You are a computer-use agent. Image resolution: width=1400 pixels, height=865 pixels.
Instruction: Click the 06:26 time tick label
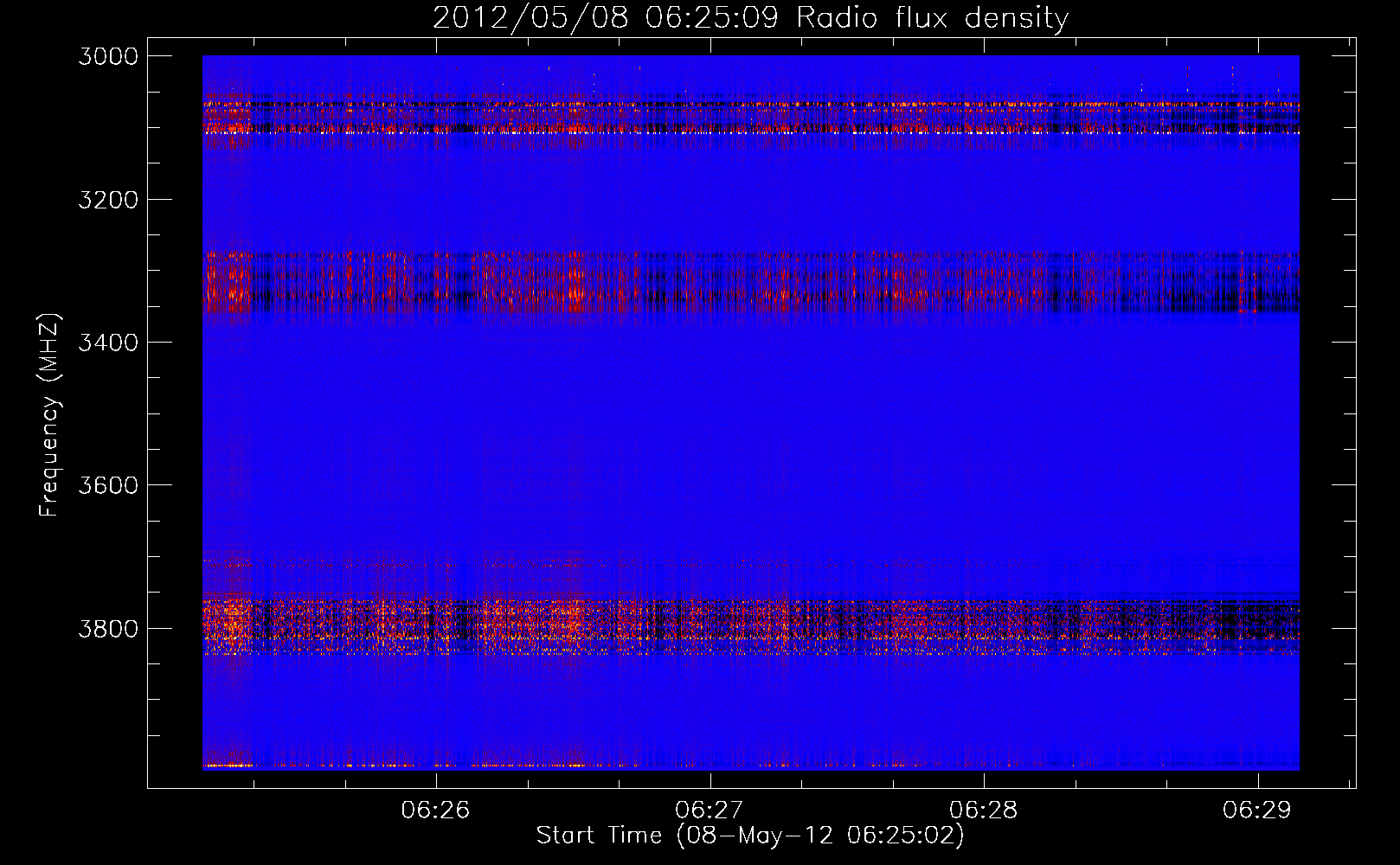436,810
